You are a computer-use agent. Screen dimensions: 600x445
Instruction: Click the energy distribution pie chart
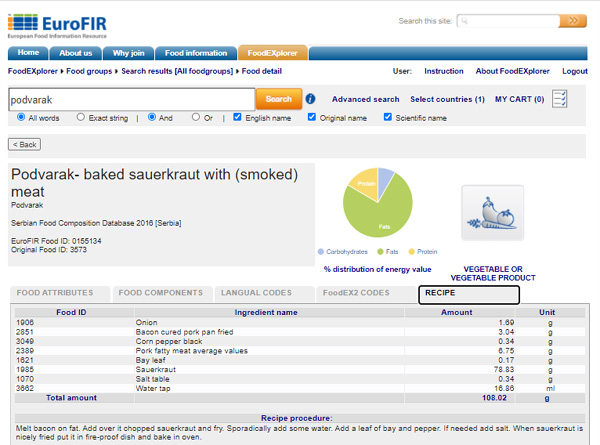(377, 203)
